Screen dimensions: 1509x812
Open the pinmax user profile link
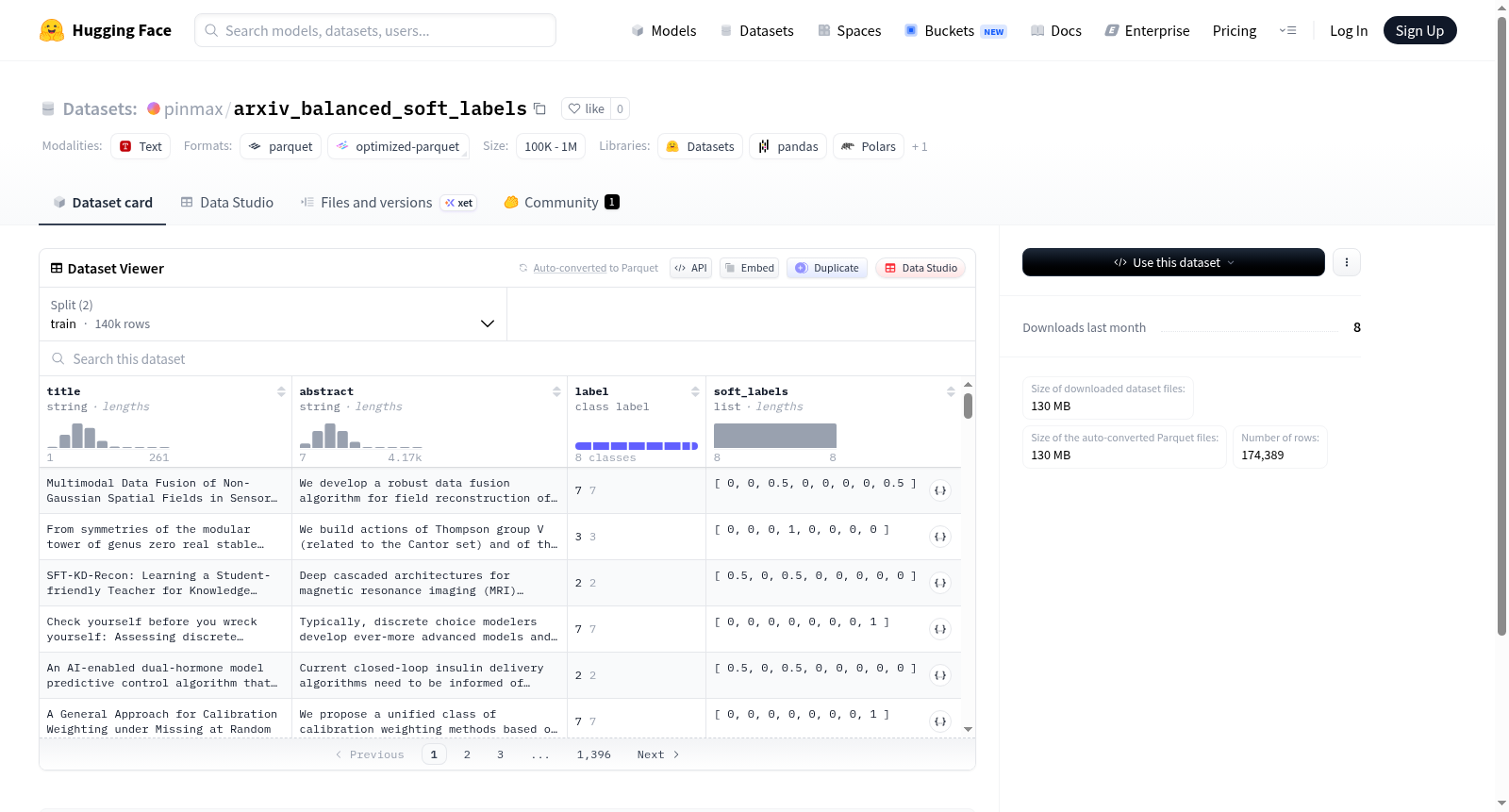193,108
